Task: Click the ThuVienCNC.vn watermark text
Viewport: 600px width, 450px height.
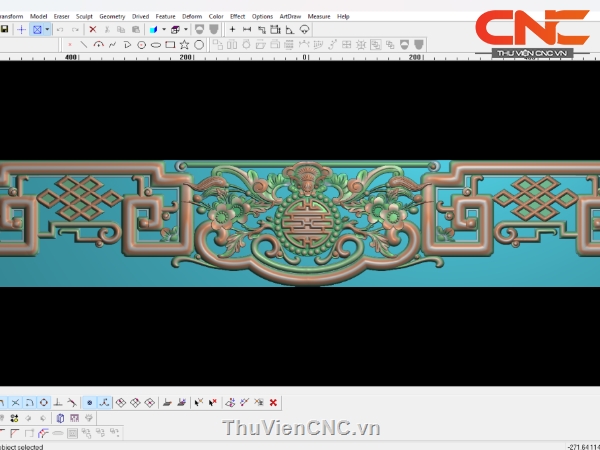Action: point(301,429)
